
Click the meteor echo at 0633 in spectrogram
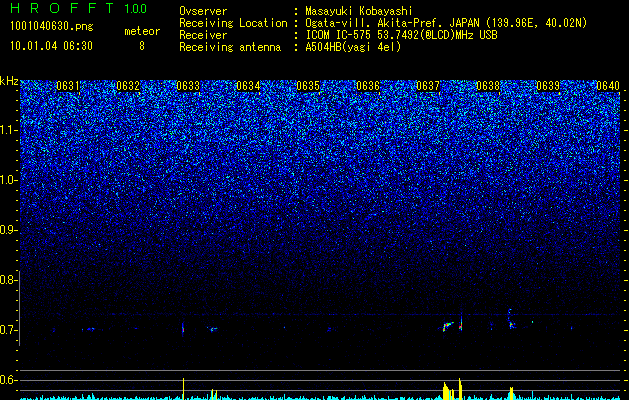click(183, 329)
